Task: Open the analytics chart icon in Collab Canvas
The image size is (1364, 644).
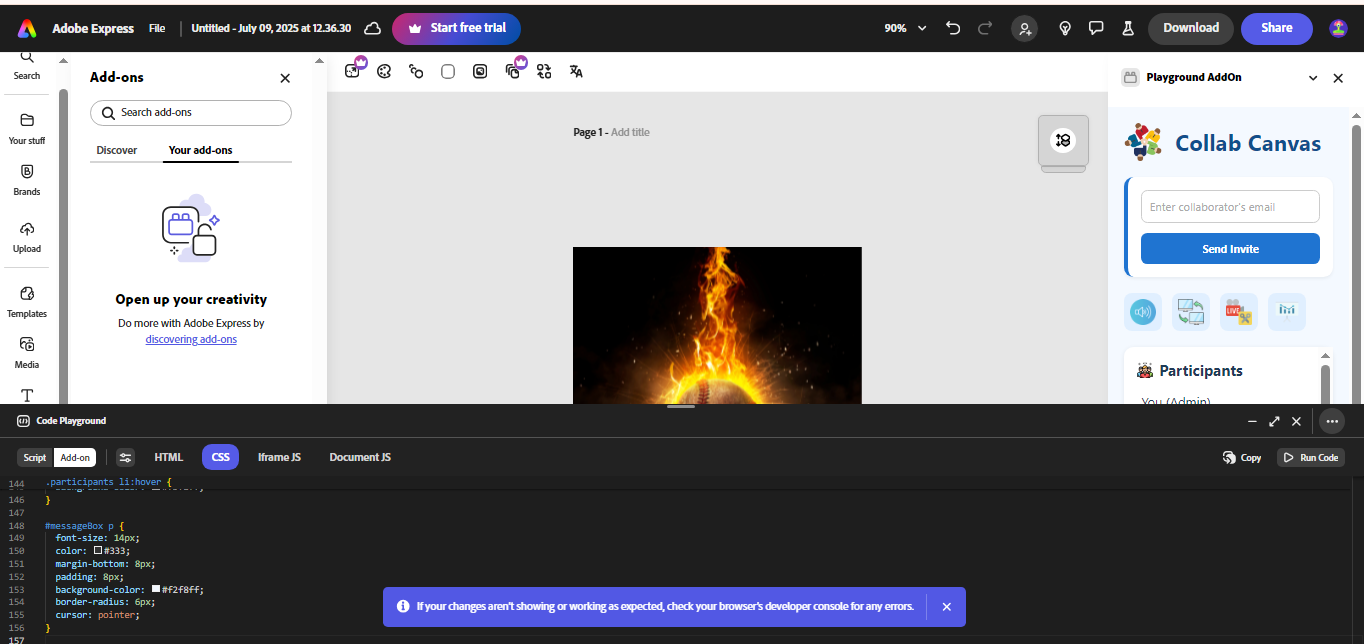Action: (1287, 311)
